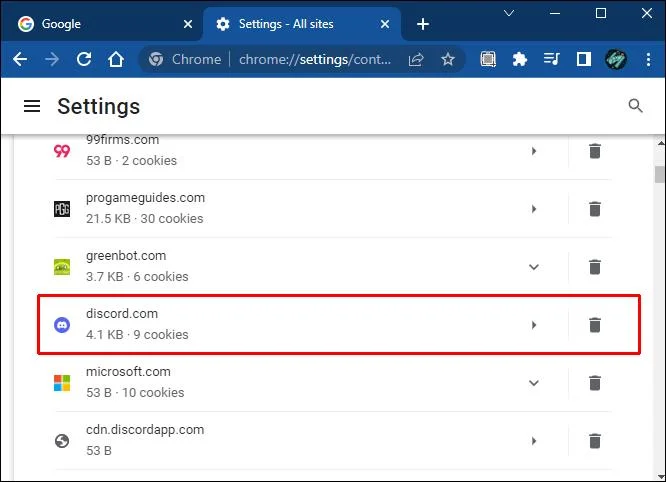Remove greenbot.com data via trash icon
Image resolution: width=666 pixels, height=482 pixels.
(x=595, y=267)
